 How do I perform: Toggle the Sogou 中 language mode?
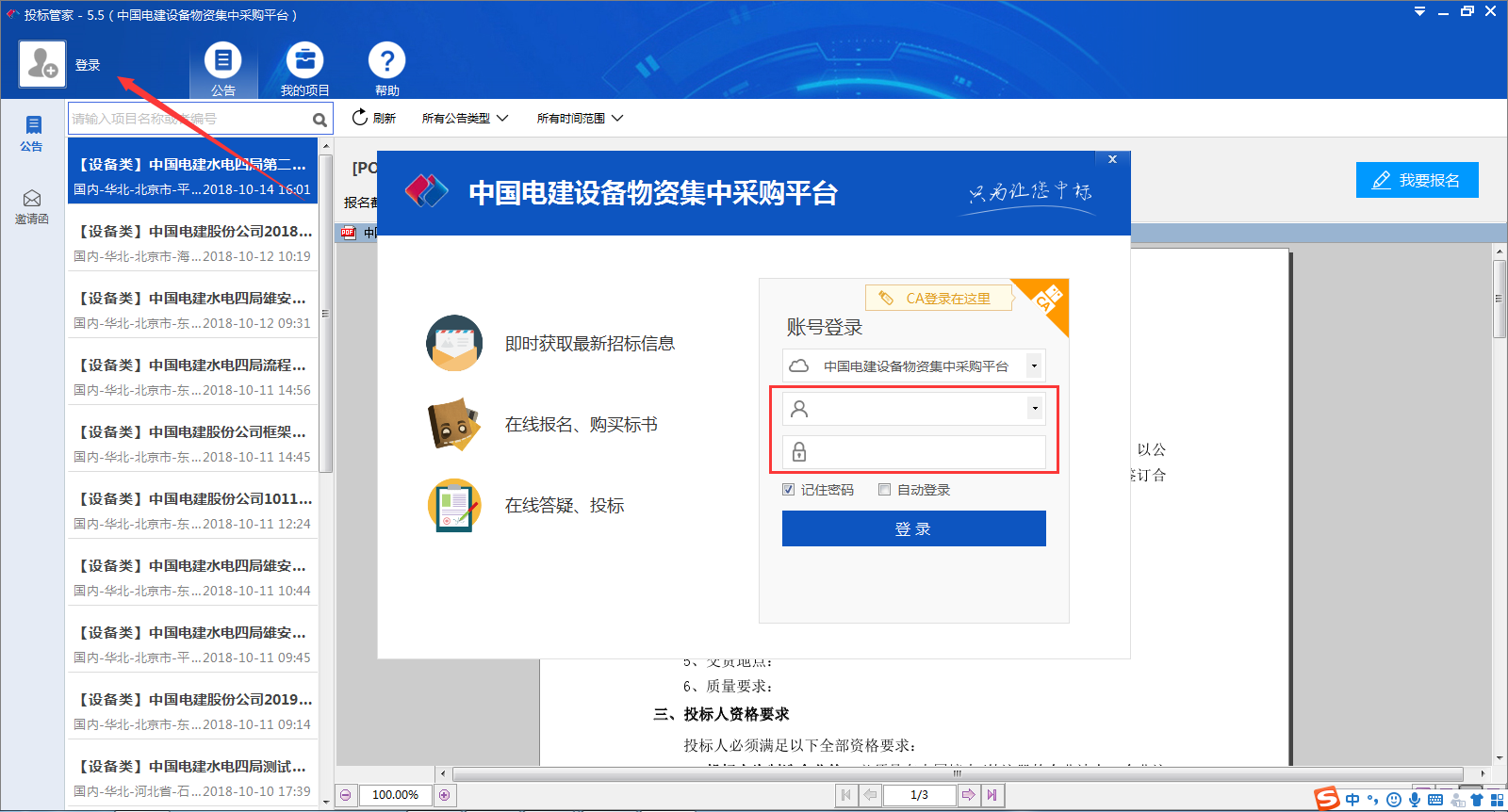(1352, 800)
